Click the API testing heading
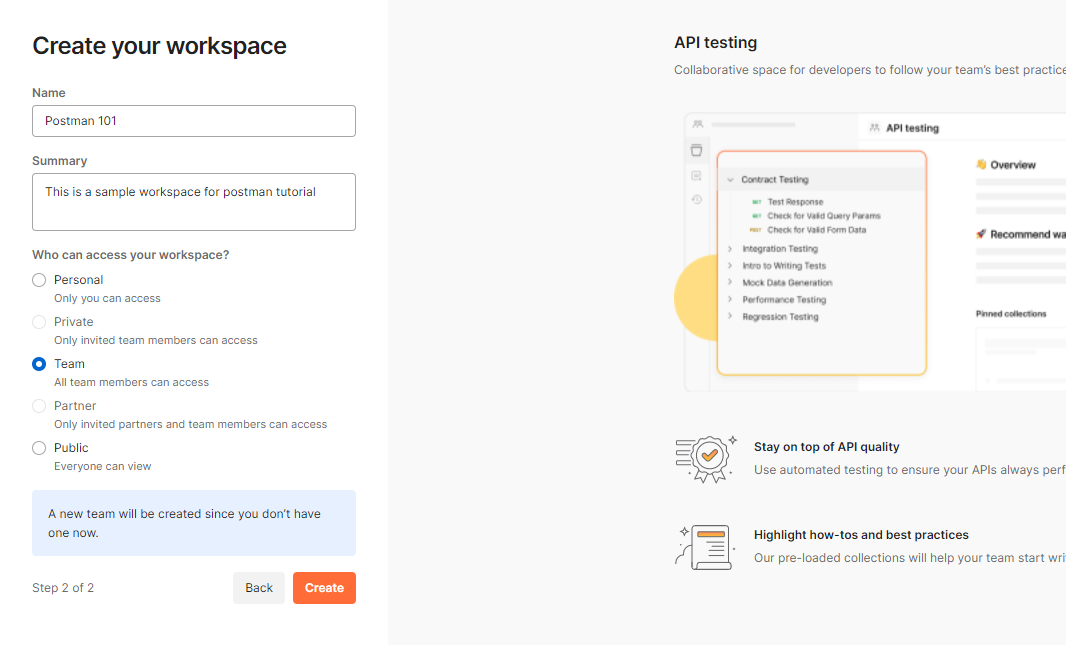This screenshot has height=645, width=1066. 715,43
